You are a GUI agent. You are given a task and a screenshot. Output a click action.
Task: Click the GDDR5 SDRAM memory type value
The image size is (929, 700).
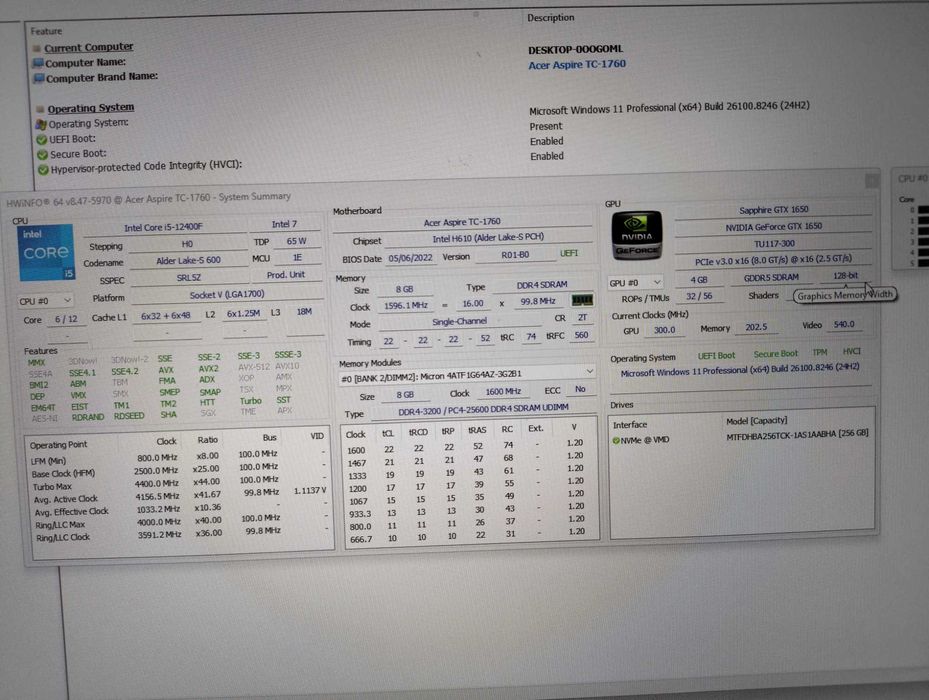coord(771,277)
